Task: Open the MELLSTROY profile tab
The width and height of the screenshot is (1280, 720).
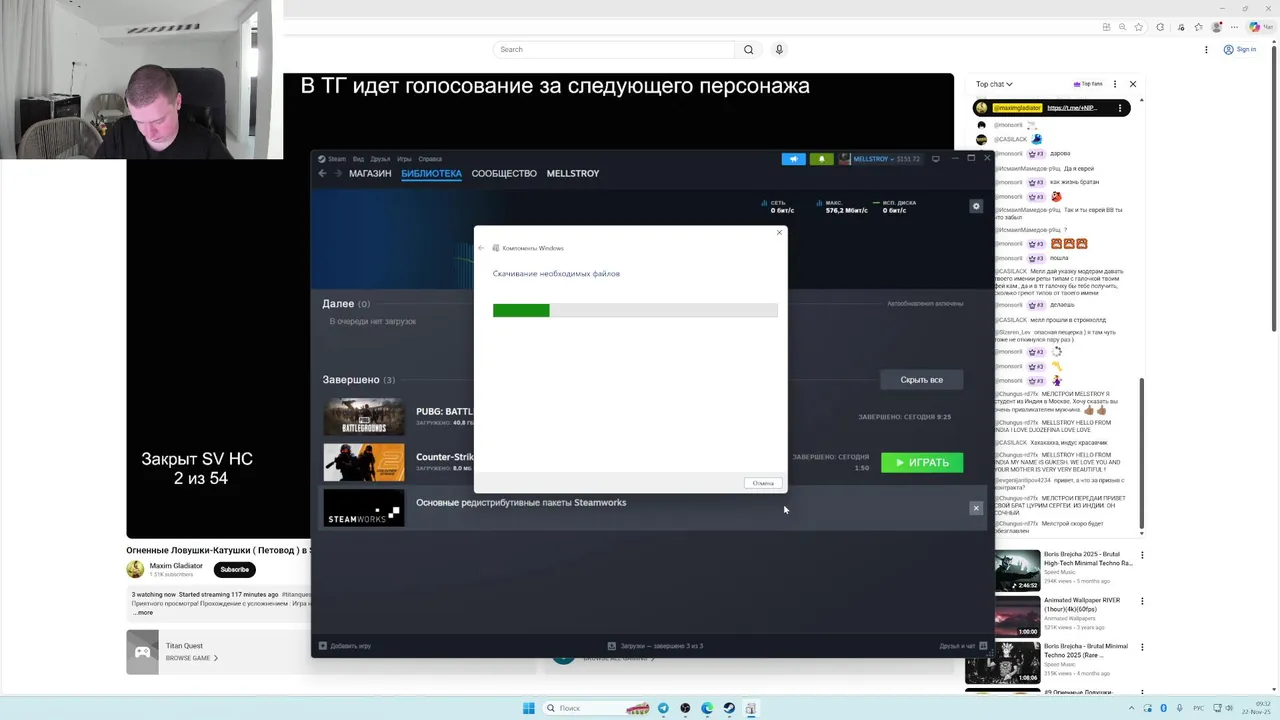Action: tap(573, 173)
